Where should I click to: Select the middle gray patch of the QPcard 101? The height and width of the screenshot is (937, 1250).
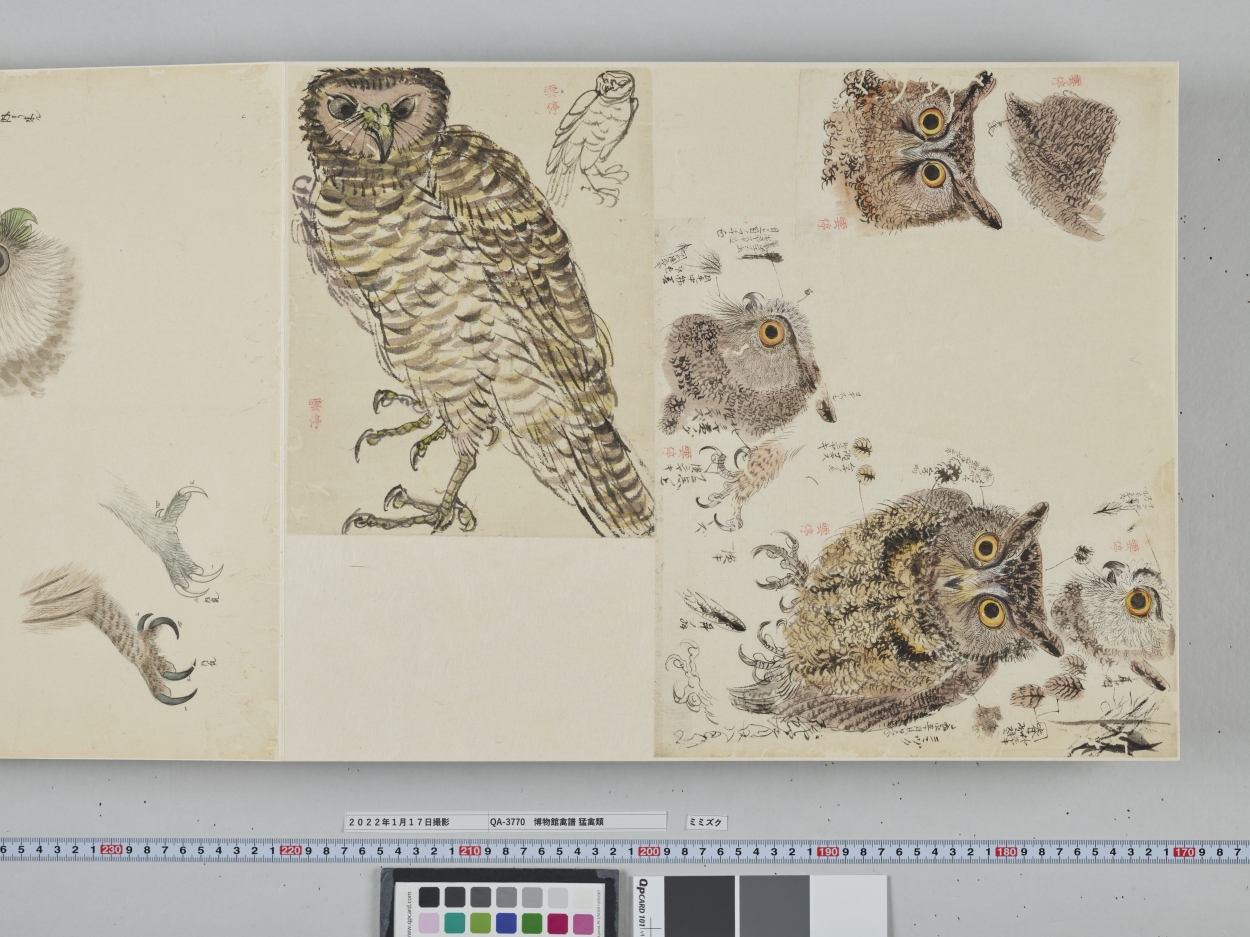[773, 906]
